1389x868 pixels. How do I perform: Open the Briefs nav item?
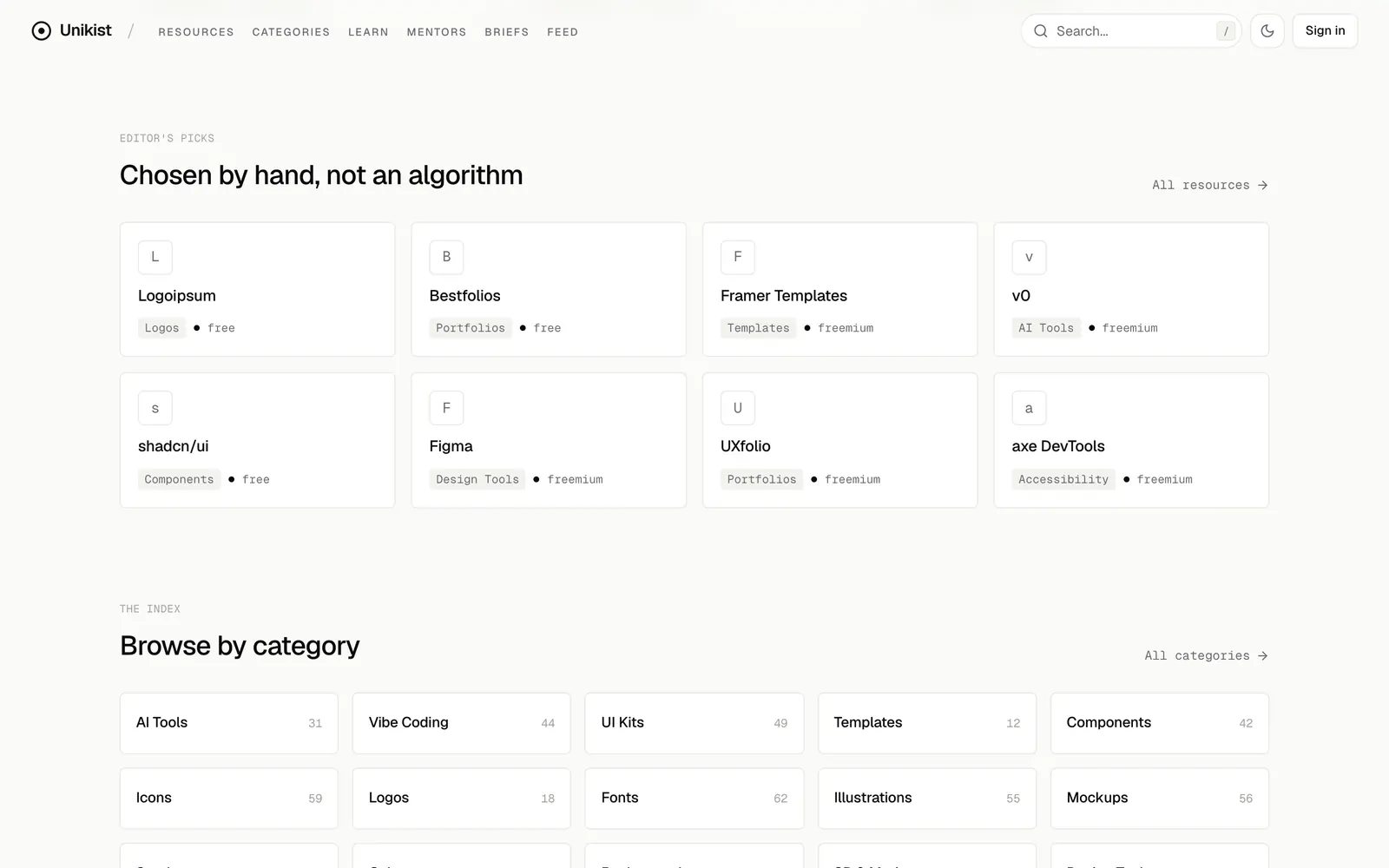(x=507, y=32)
